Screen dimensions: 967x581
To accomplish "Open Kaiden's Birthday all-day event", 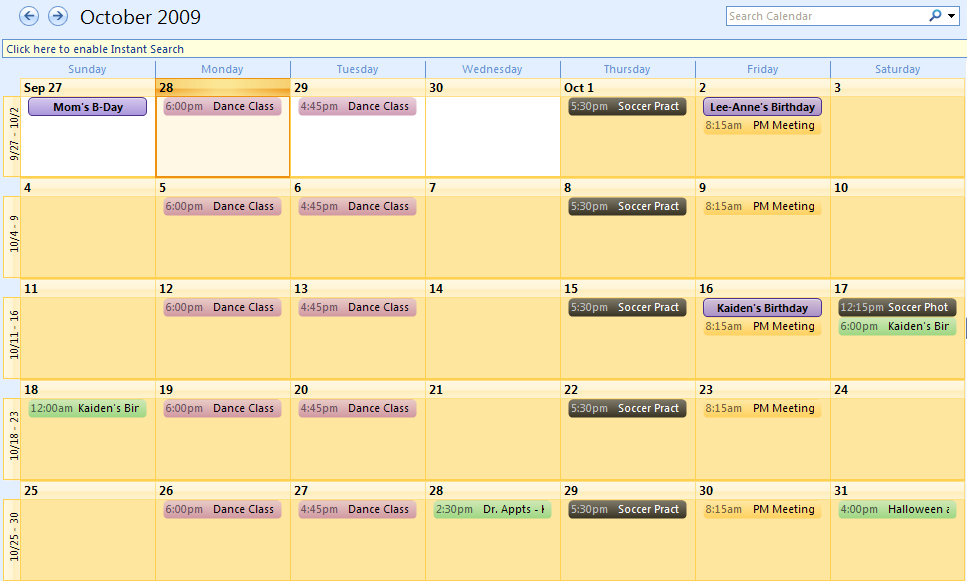I will click(762, 308).
